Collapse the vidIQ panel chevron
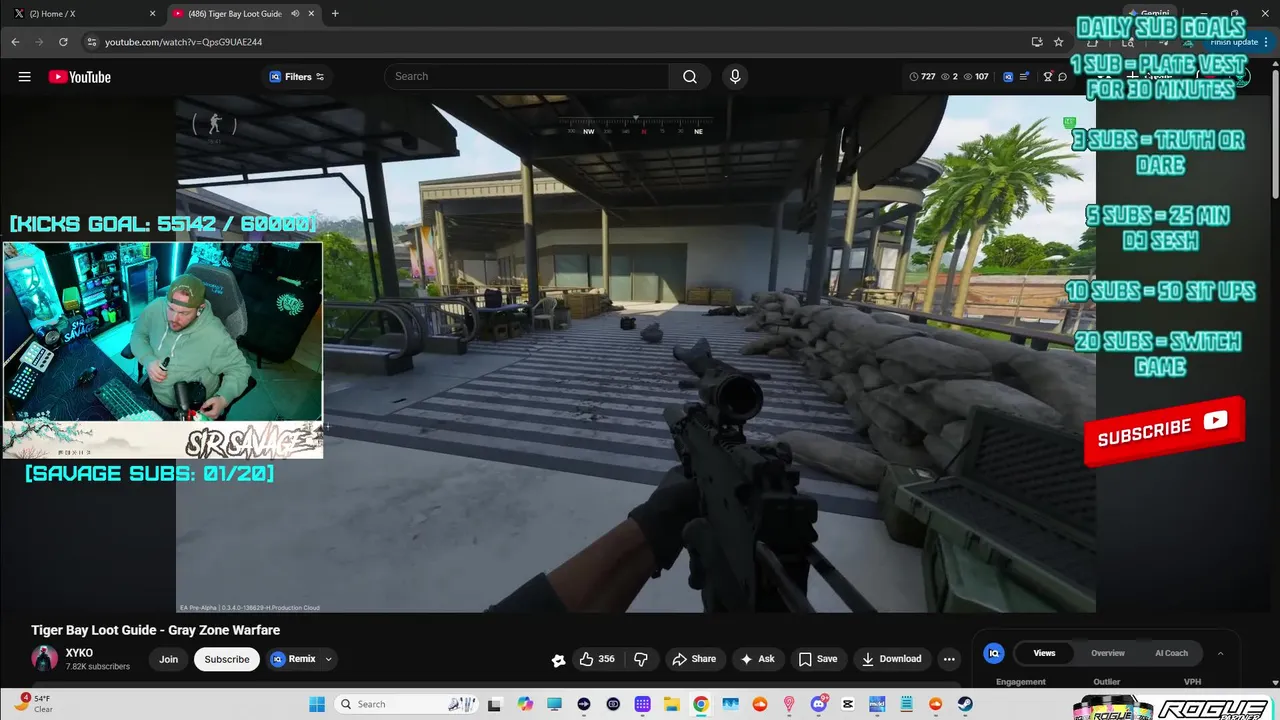 [x=1220, y=653]
